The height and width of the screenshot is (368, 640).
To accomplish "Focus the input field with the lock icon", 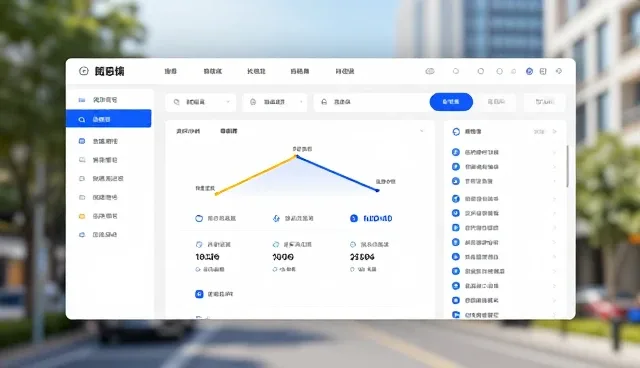I will pos(371,102).
